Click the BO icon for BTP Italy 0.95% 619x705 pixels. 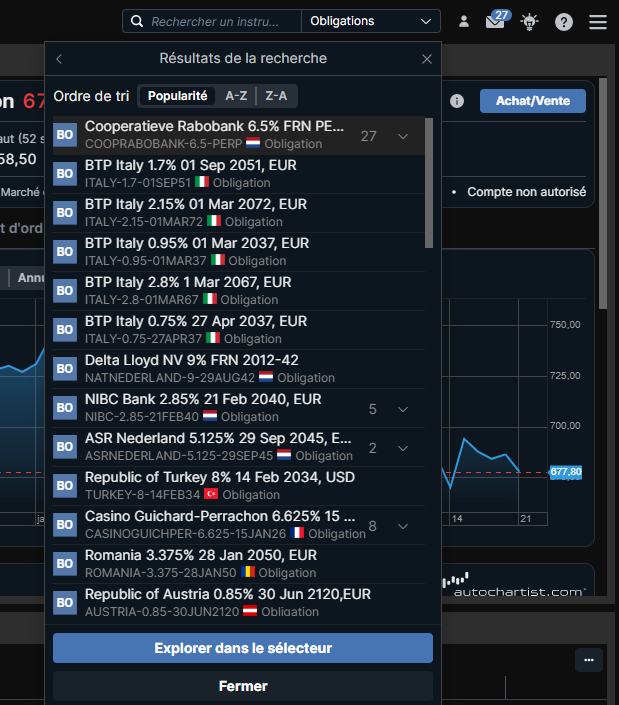click(65, 252)
